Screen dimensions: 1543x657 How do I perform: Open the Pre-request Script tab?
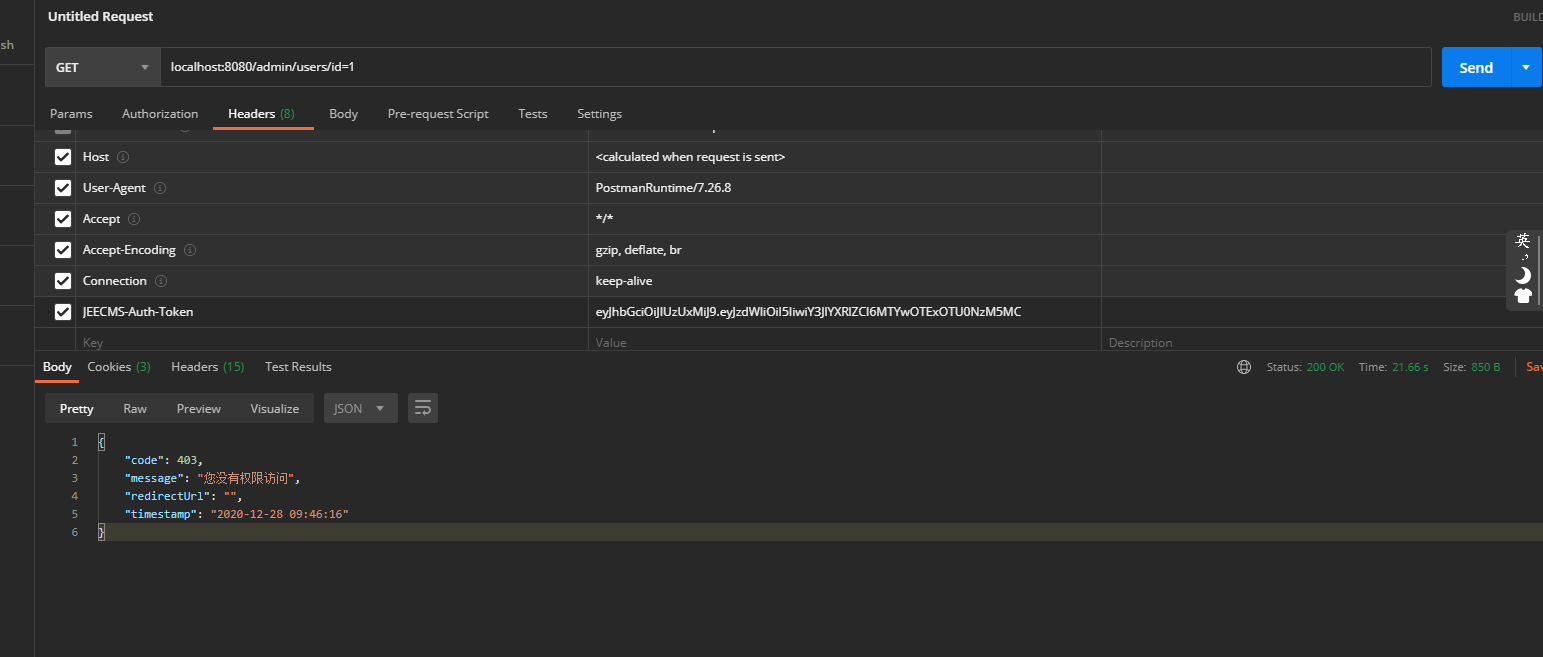click(x=438, y=114)
